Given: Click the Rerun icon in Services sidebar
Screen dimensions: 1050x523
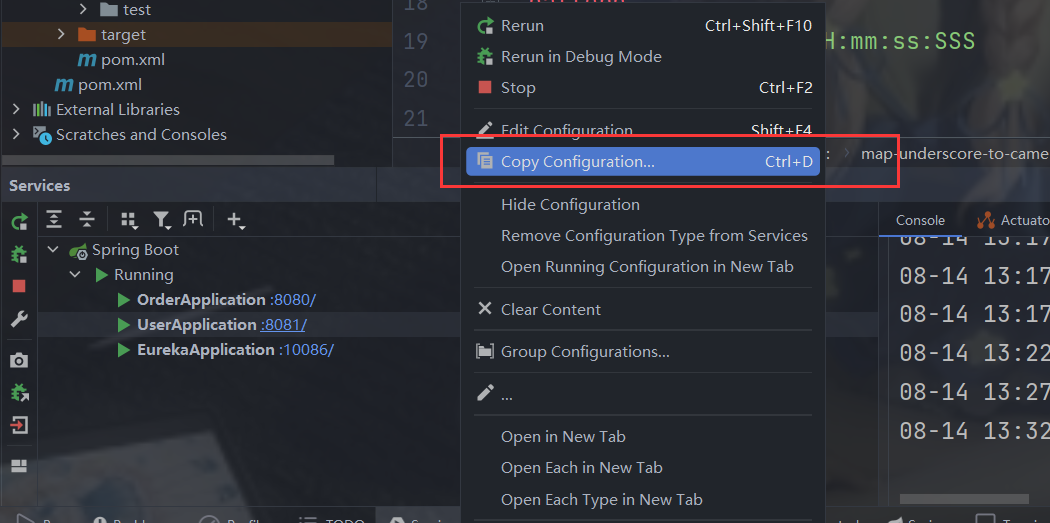Looking at the screenshot, I should [19, 222].
